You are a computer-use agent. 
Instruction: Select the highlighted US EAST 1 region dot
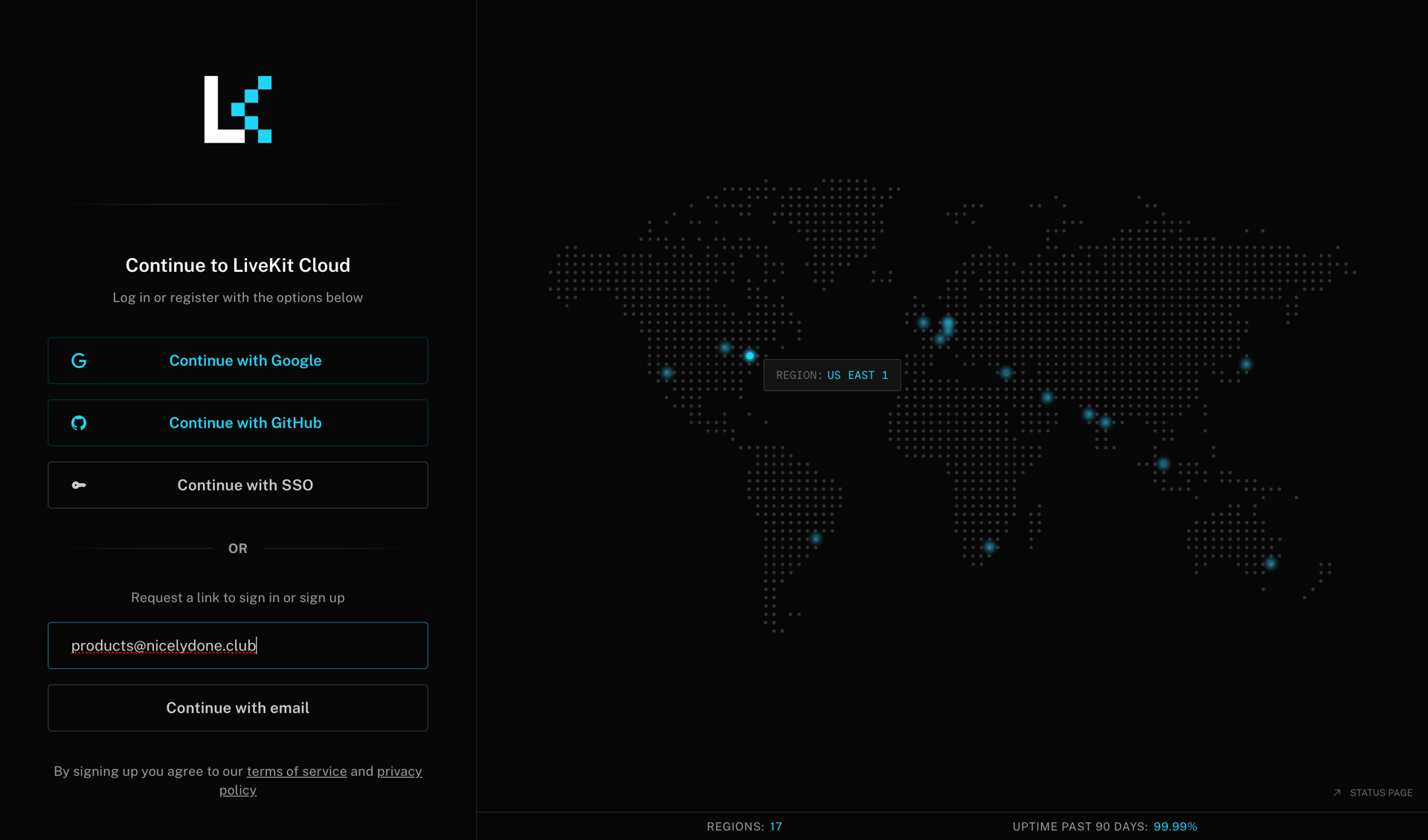click(x=749, y=355)
